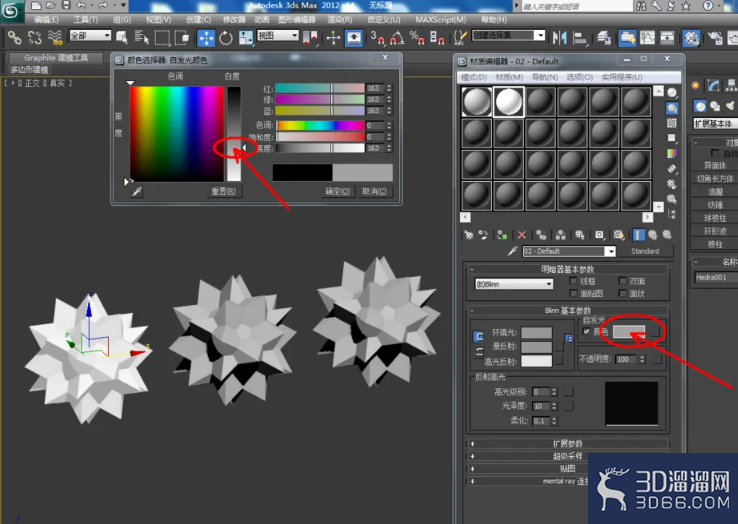Pick material from object eyedropper
The image size is (738, 524).
[x=512, y=251]
